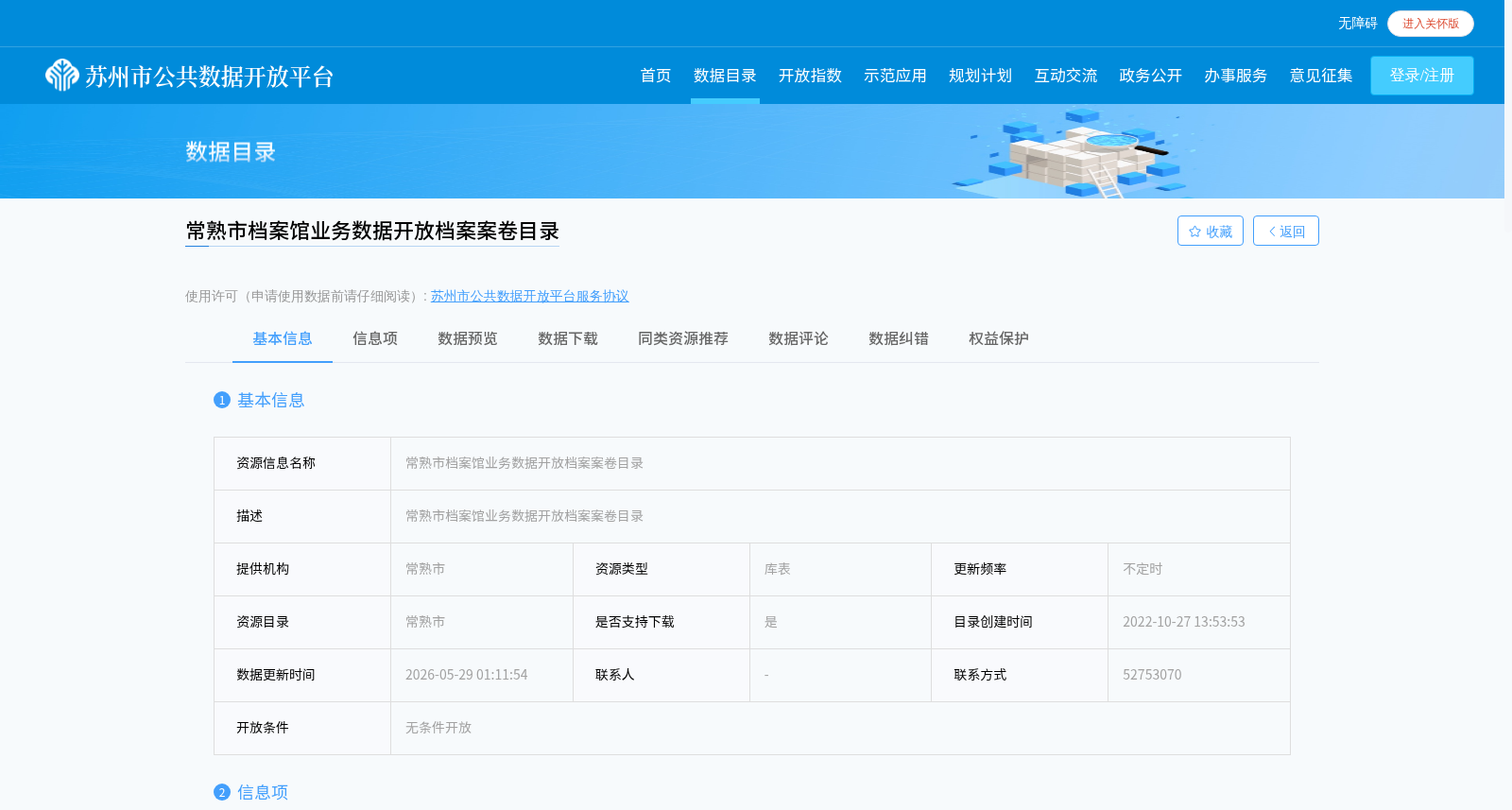Open 示范应用 navigation item
The height and width of the screenshot is (810, 1512).
click(x=895, y=76)
